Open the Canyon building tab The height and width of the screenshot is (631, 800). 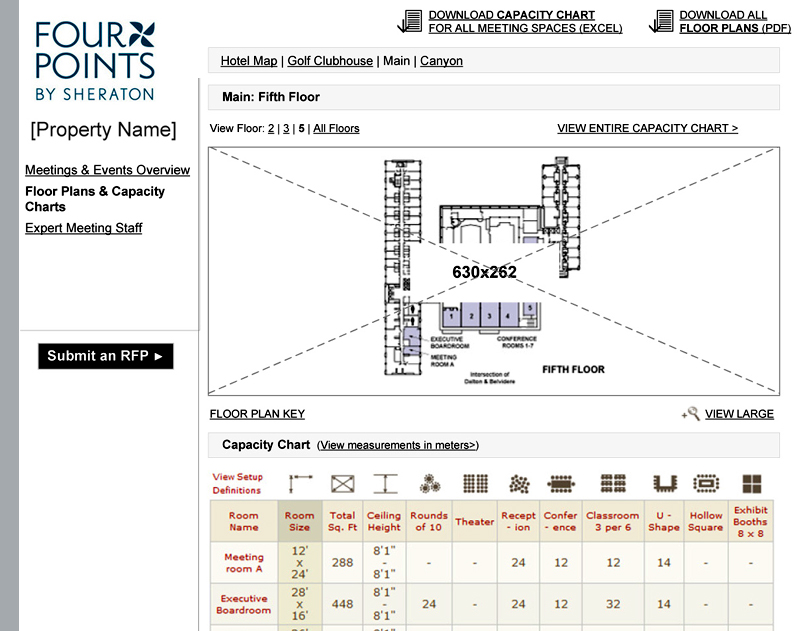(441, 61)
